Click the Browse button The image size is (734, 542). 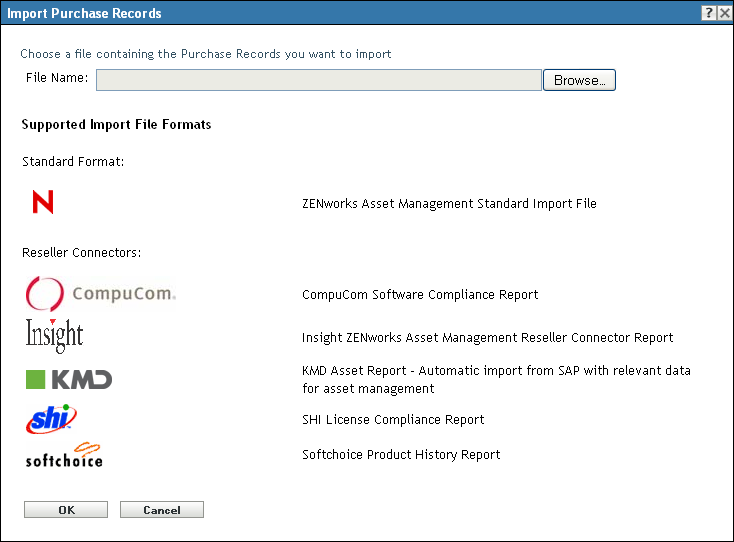click(579, 80)
